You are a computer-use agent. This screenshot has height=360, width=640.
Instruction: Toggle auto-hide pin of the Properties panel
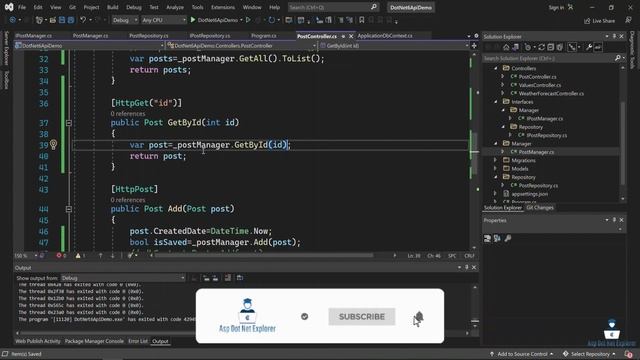(x=614, y=220)
